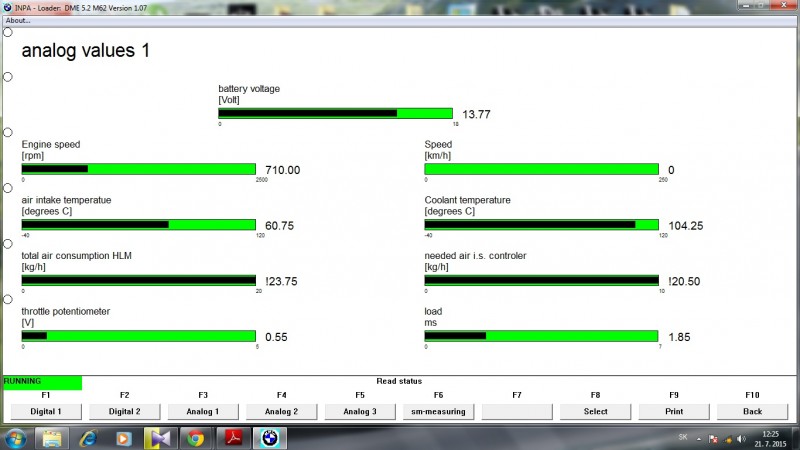
Task: Click the needed air i.s. controler label
Action: [x=476, y=256]
